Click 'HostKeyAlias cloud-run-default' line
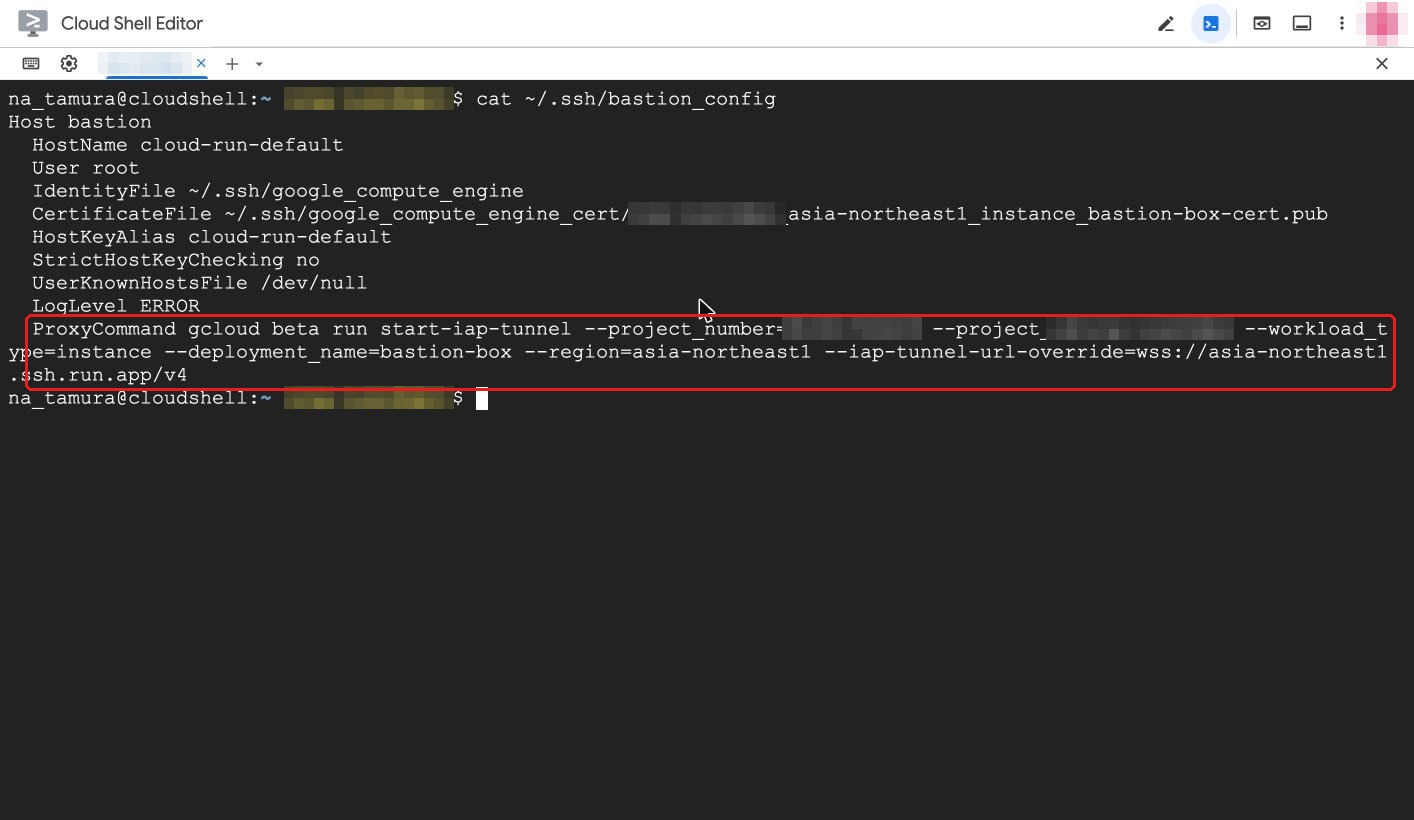The width and height of the screenshot is (1414, 820). pos(212,237)
